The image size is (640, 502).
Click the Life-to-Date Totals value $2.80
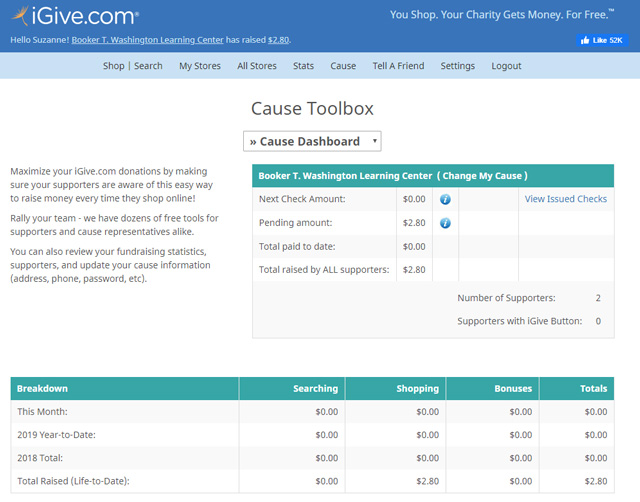point(596,481)
